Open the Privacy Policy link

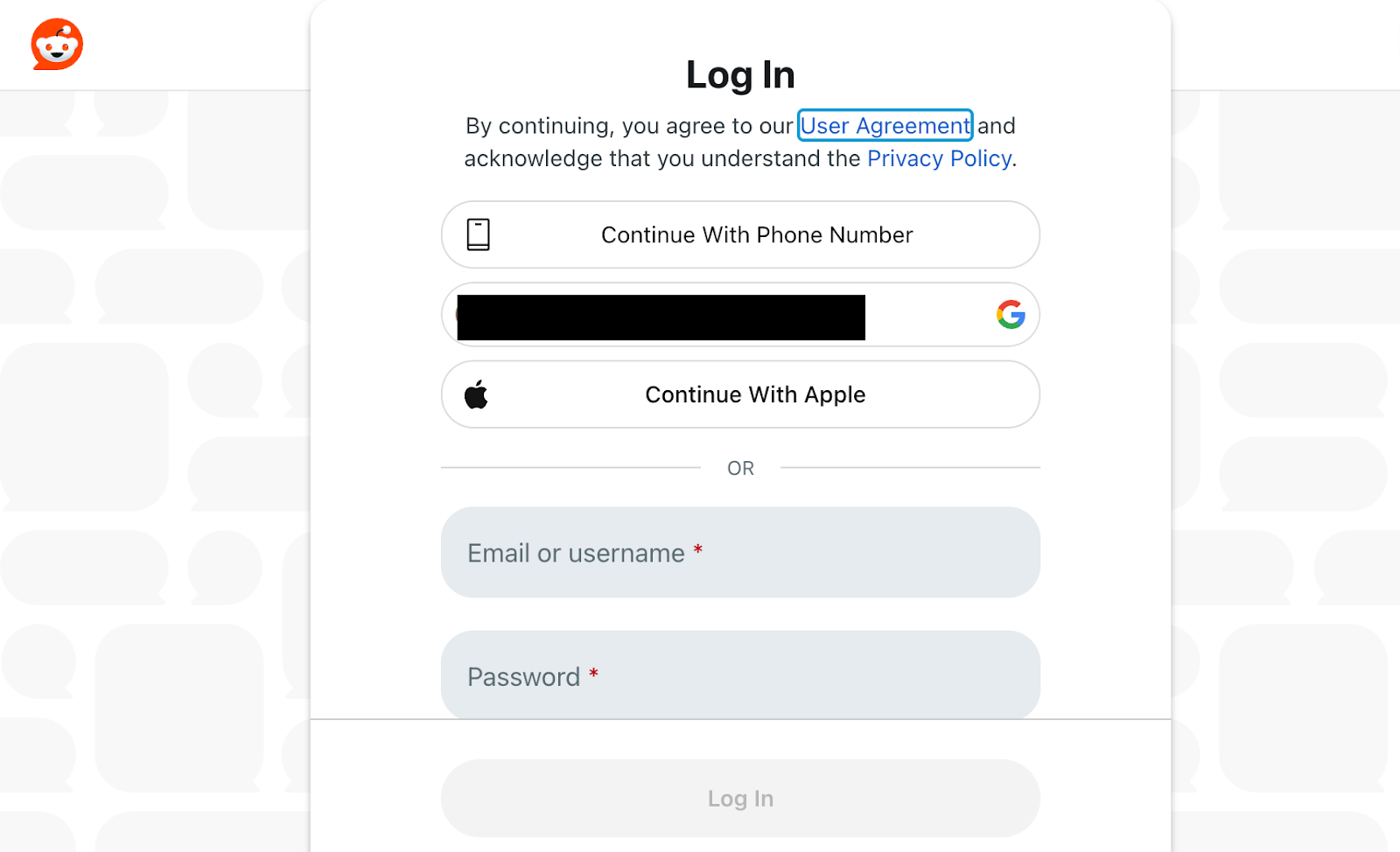pos(939,158)
